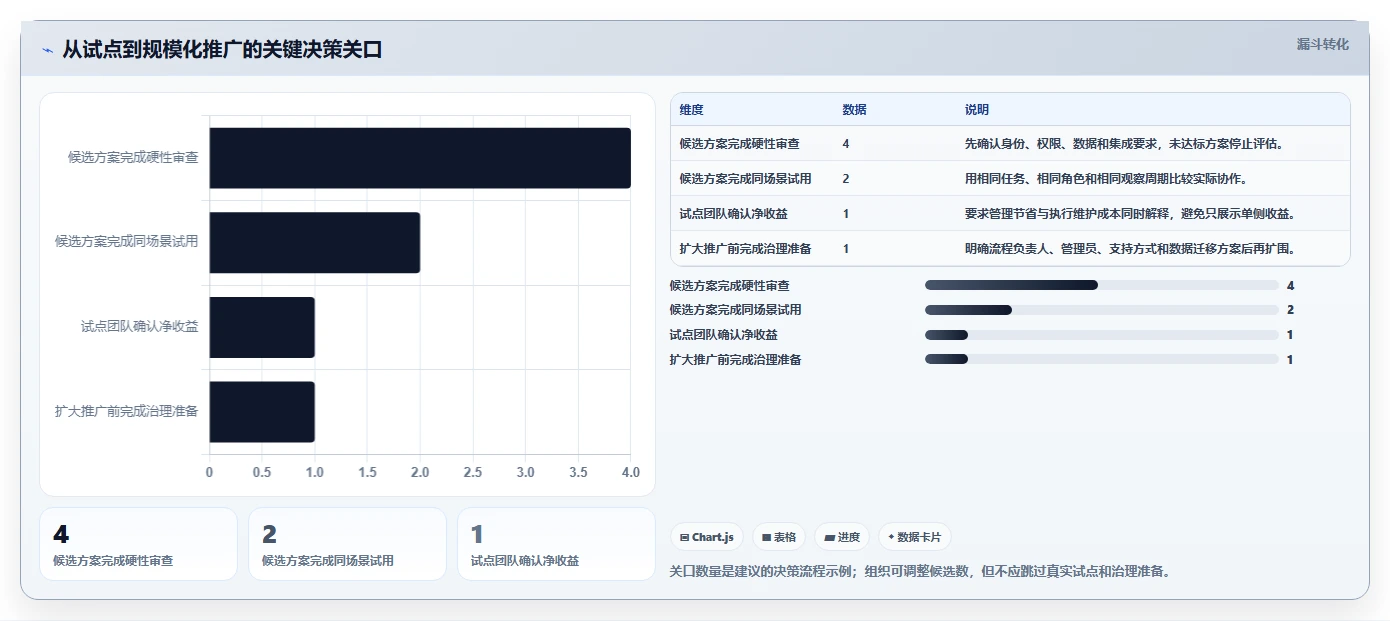The image size is (1390, 621).
Task: Click the lightning icon beside the header title
Action: 47,50
